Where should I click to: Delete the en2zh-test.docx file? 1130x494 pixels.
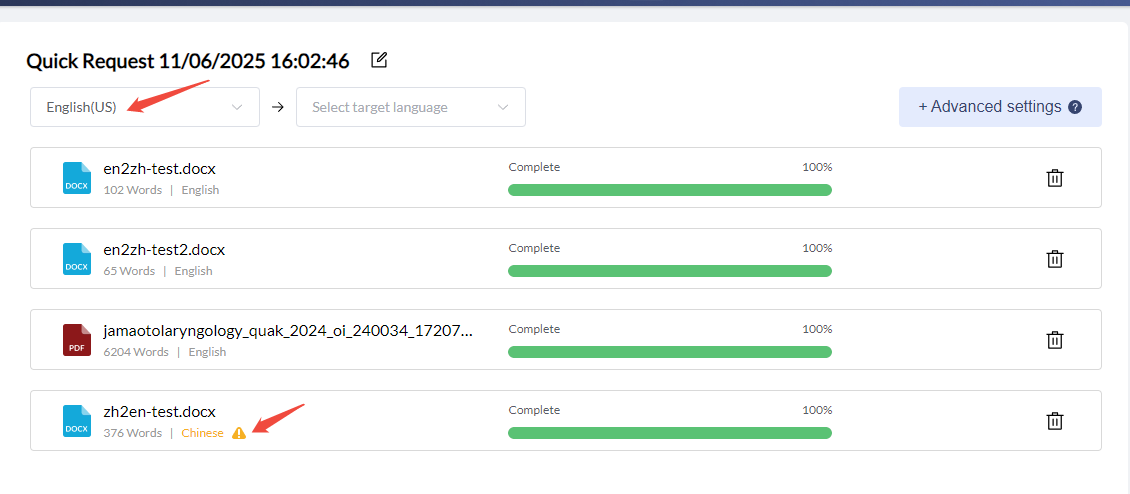(x=1054, y=178)
